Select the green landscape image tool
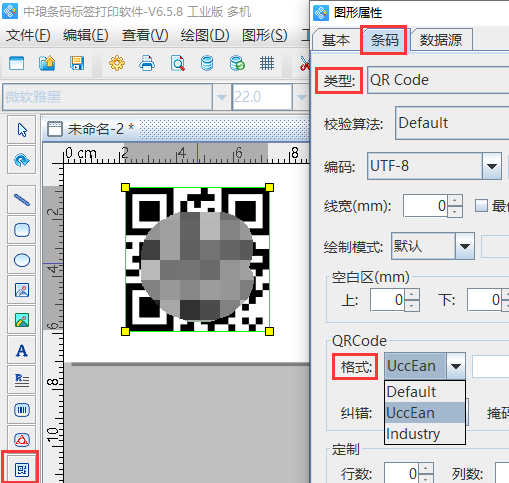The width and height of the screenshot is (509, 483). click(22, 320)
